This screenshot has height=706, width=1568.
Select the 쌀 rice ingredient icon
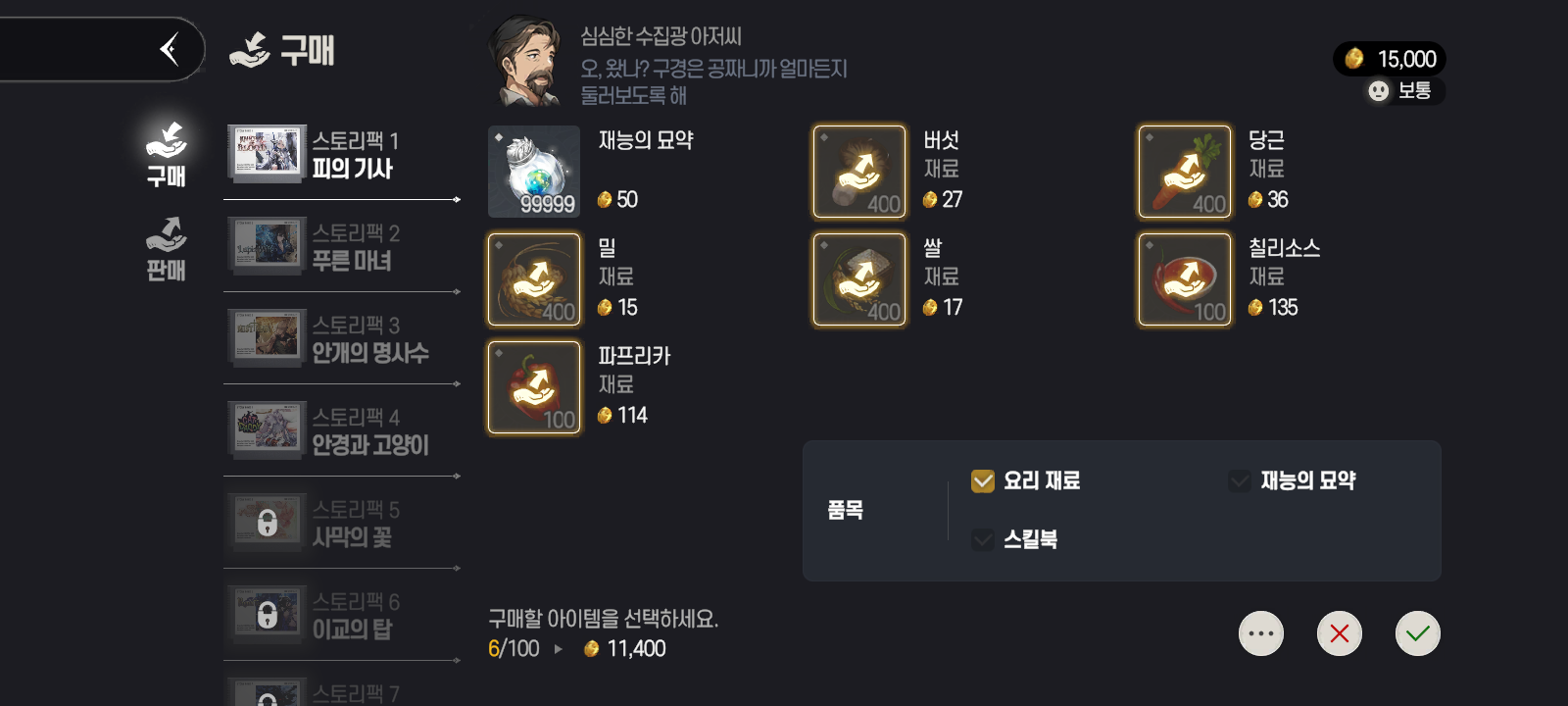pyautogui.click(x=859, y=279)
